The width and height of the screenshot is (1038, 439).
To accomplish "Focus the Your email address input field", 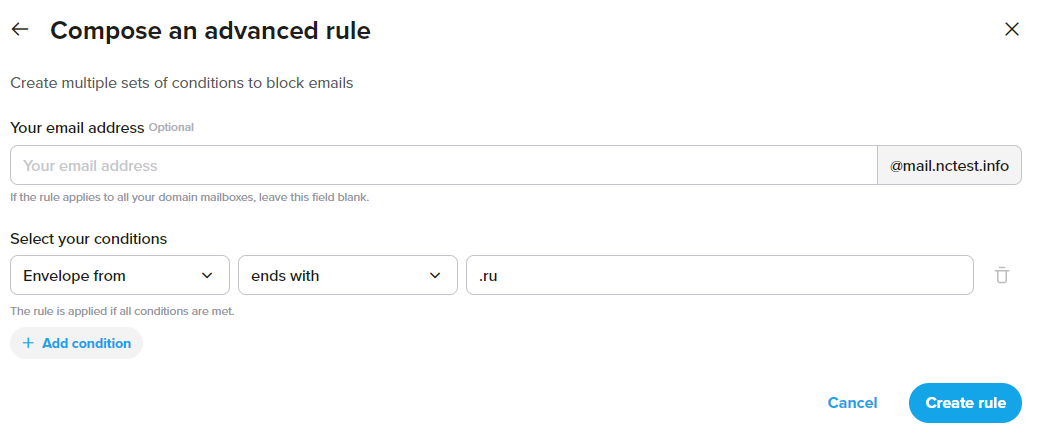I will pyautogui.click(x=444, y=165).
